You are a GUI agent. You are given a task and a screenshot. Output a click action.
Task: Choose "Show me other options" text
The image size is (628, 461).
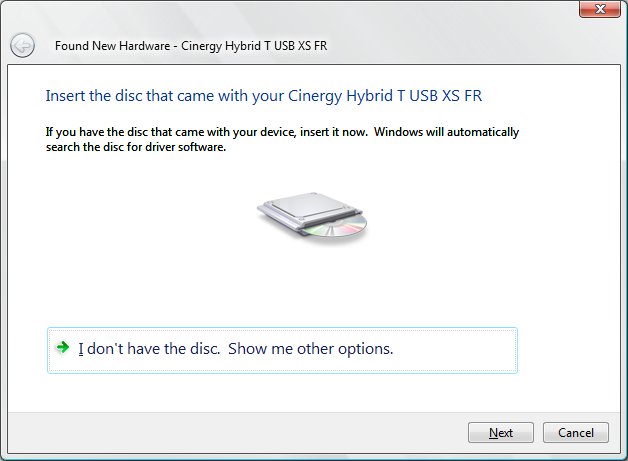(x=310, y=349)
